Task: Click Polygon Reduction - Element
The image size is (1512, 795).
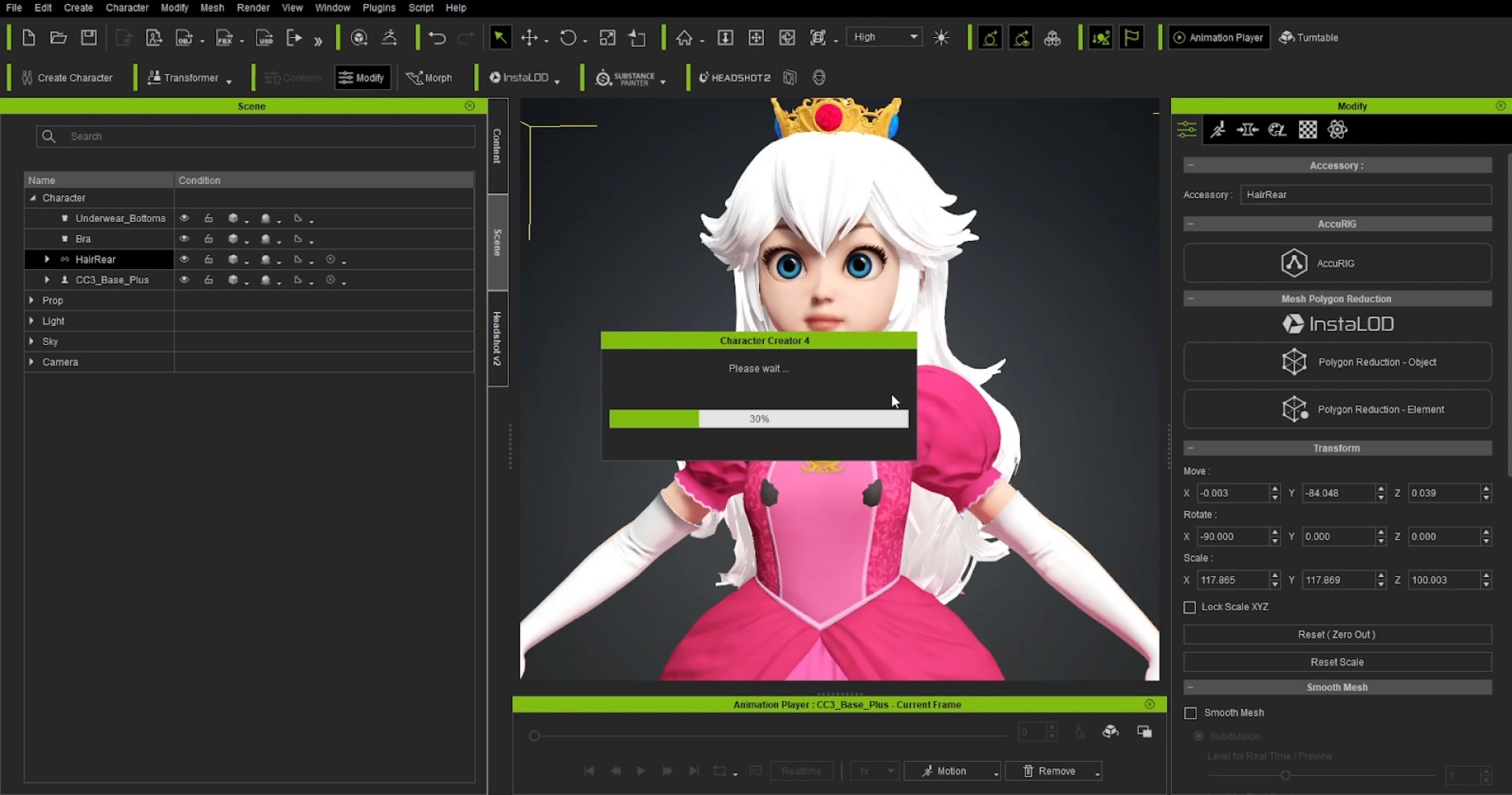Action: click(1337, 410)
